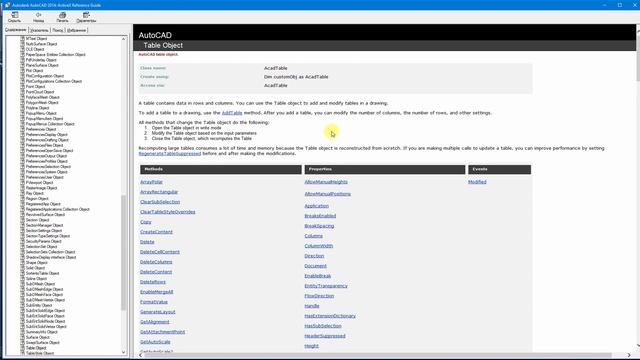This screenshot has height=360, width=640.
Task: Open the HasExtensionDictionary property link
Action: coord(330,316)
